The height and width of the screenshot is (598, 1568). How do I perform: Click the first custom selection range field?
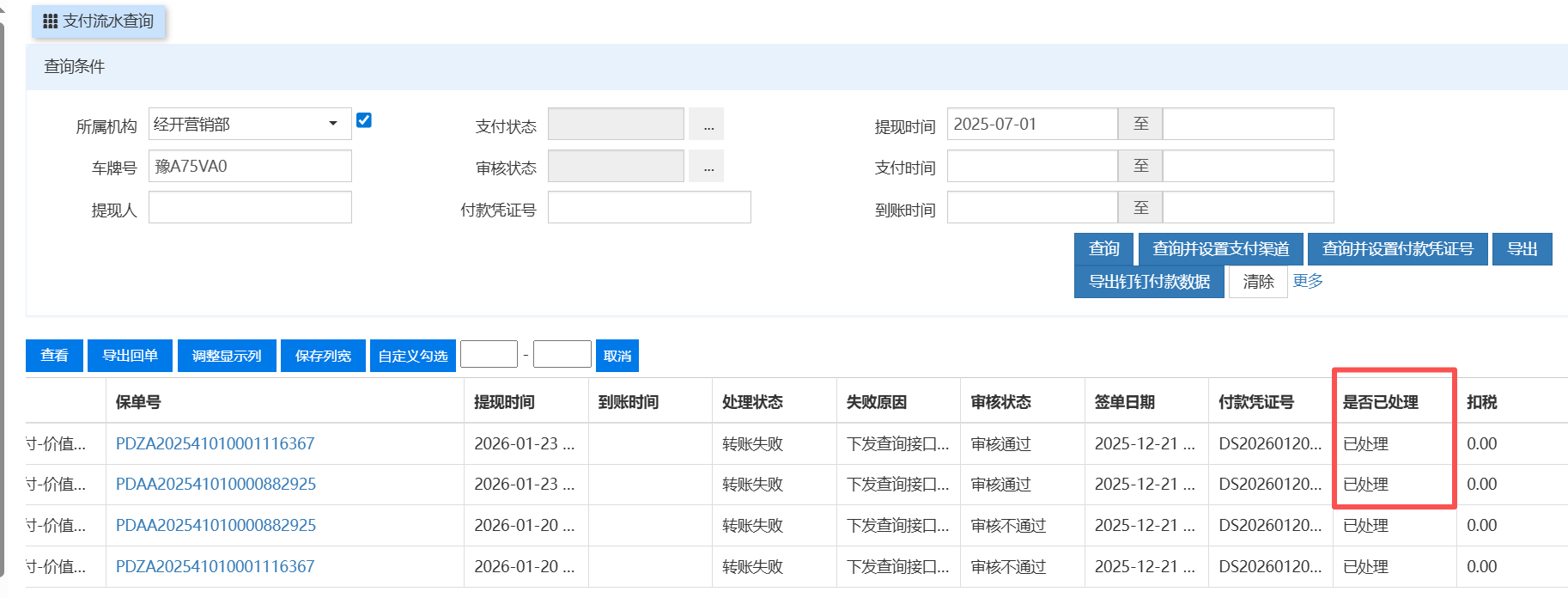coord(489,354)
